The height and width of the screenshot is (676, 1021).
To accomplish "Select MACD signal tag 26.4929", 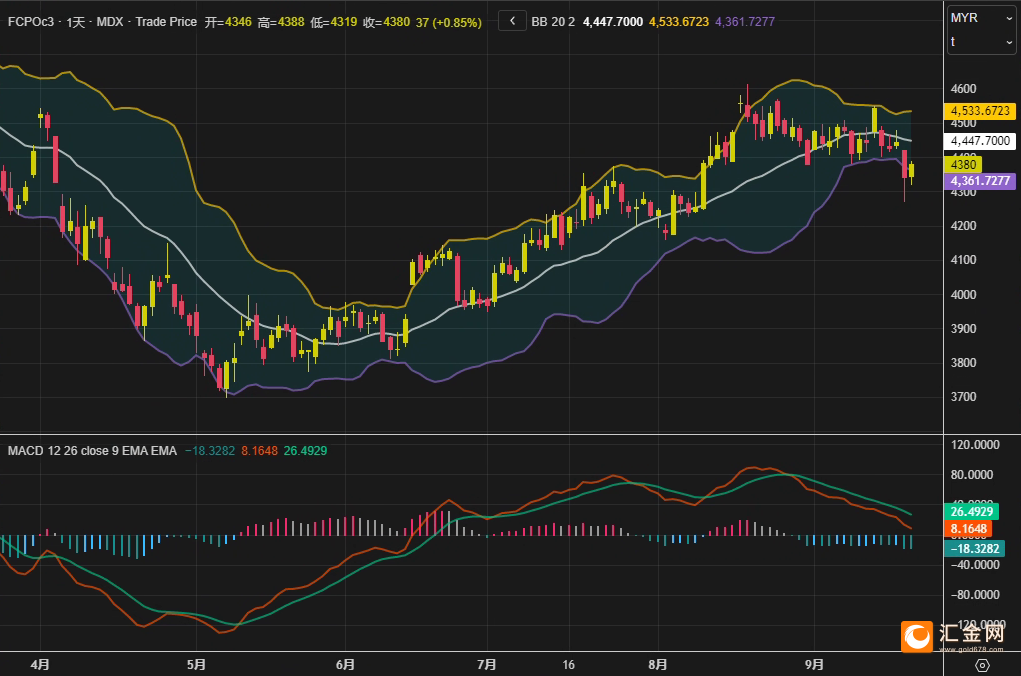I will 971,511.
